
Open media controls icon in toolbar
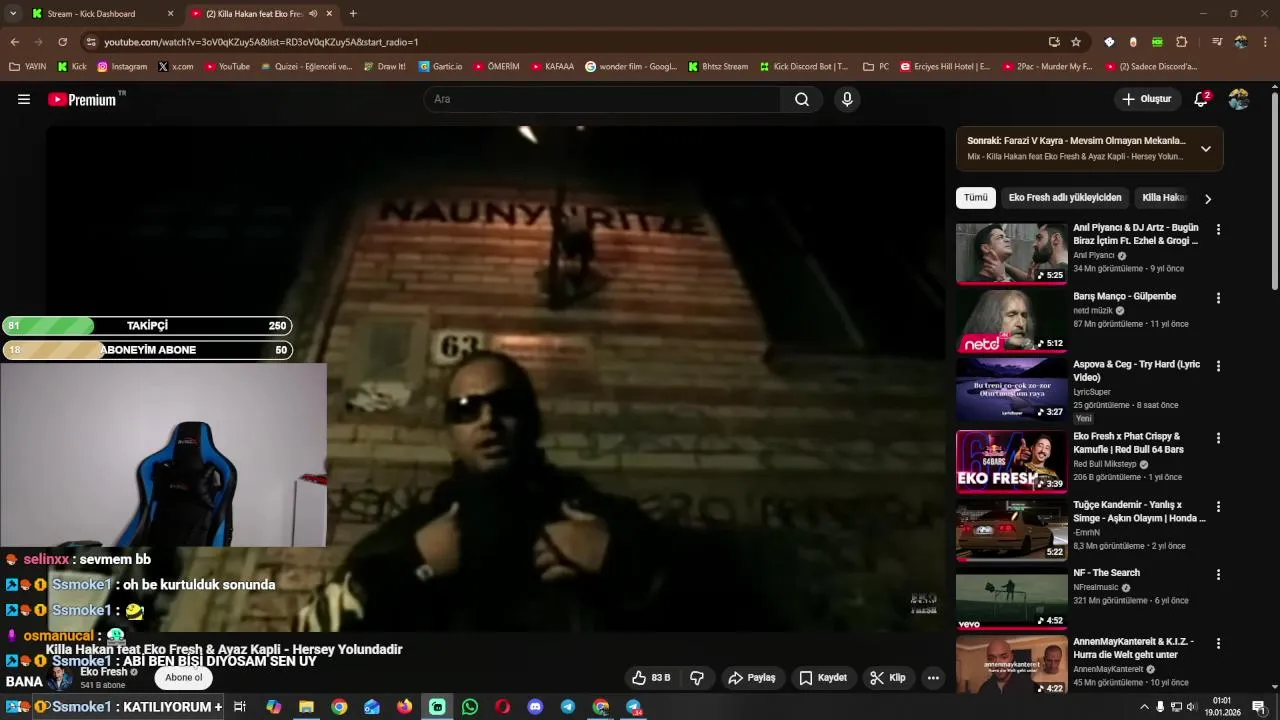tap(1217, 42)
